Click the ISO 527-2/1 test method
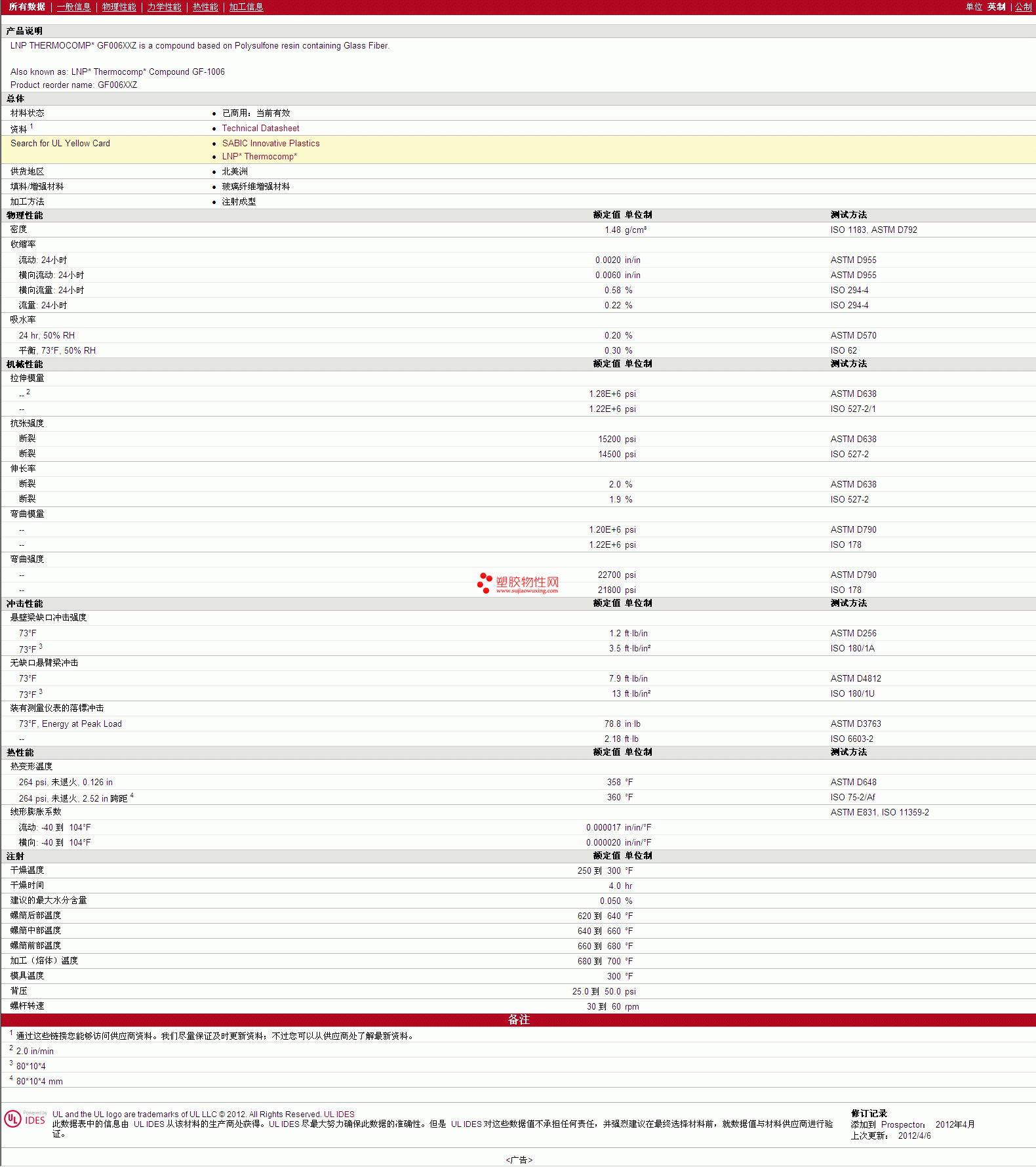The height and width of the screenshot is (1167, 1036). click(x=852, y=409)
